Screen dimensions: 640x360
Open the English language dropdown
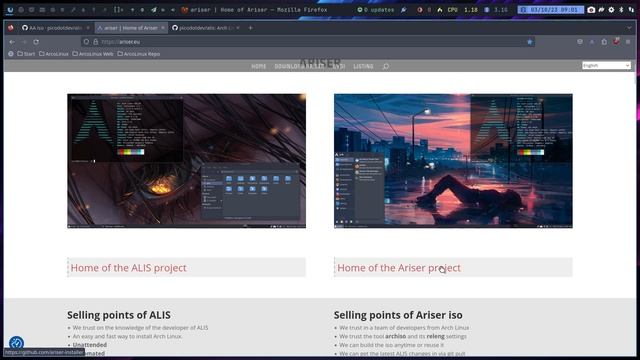[606, 65]
